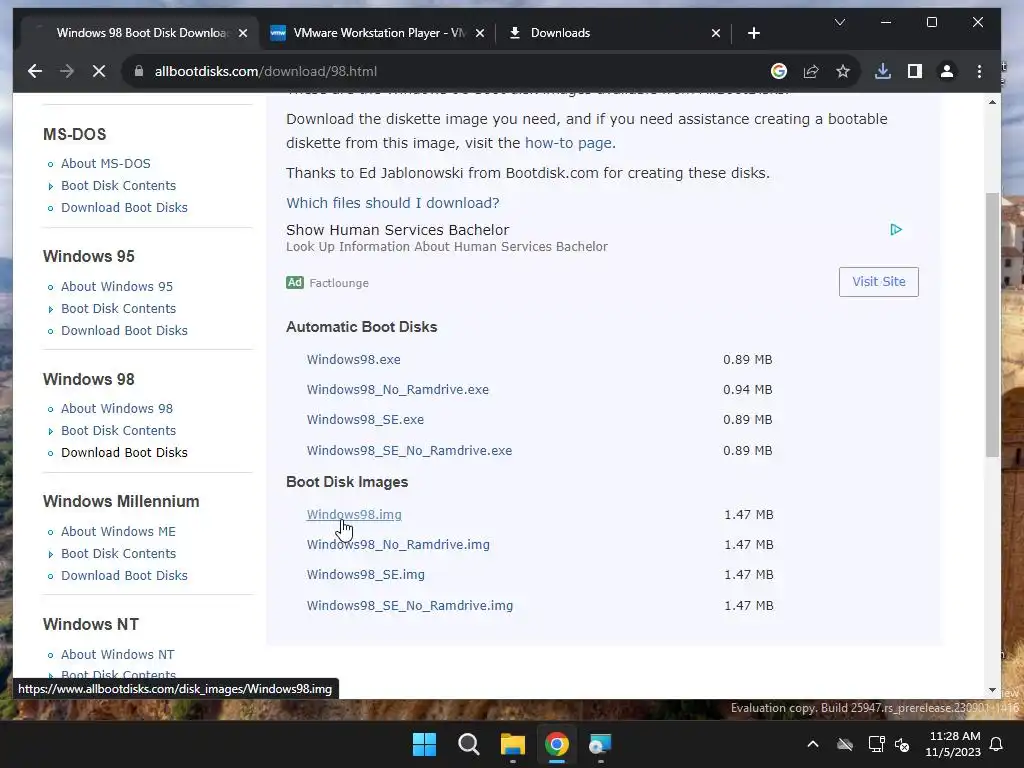Expand Windows 95 Boot Disk Contents
1024x768 pixels.
118,308
